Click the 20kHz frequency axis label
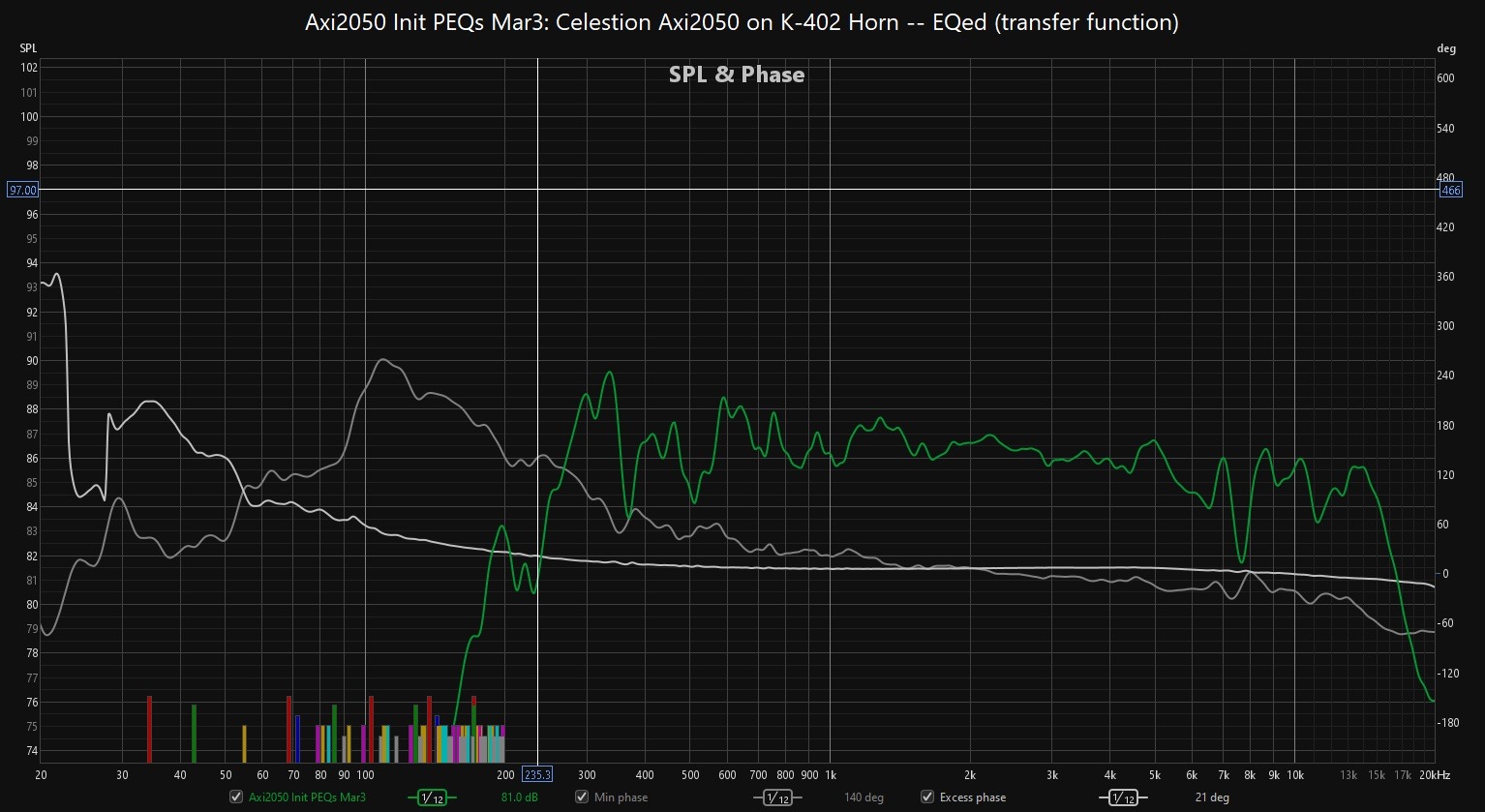 pos(1434,774)
